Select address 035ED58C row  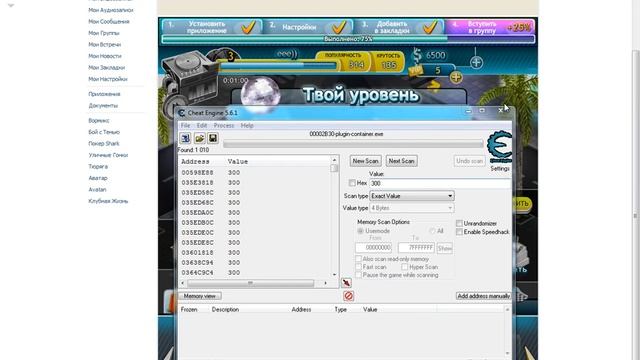tap(255, 193)
